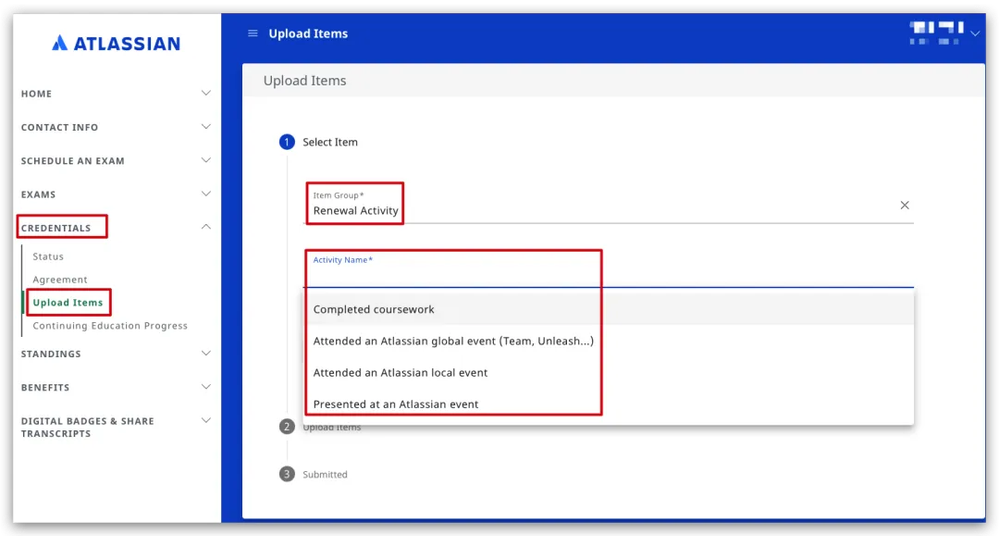Select Upload Items in the sidebar
Viewport: 999px width, 536px height.
[68, 303]
